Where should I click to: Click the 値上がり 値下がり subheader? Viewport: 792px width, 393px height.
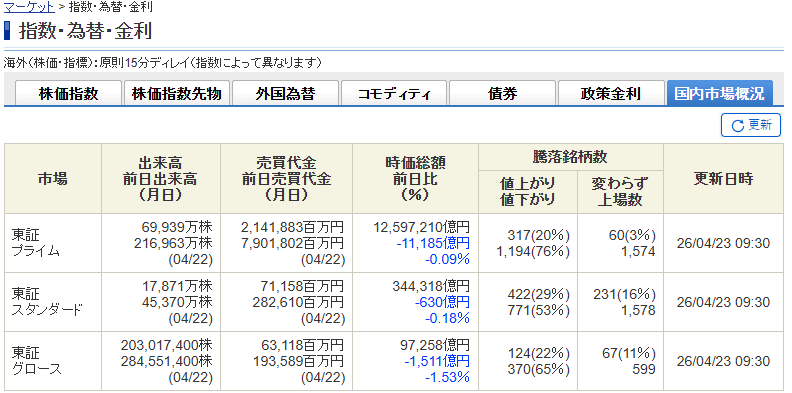pos(527,191)
